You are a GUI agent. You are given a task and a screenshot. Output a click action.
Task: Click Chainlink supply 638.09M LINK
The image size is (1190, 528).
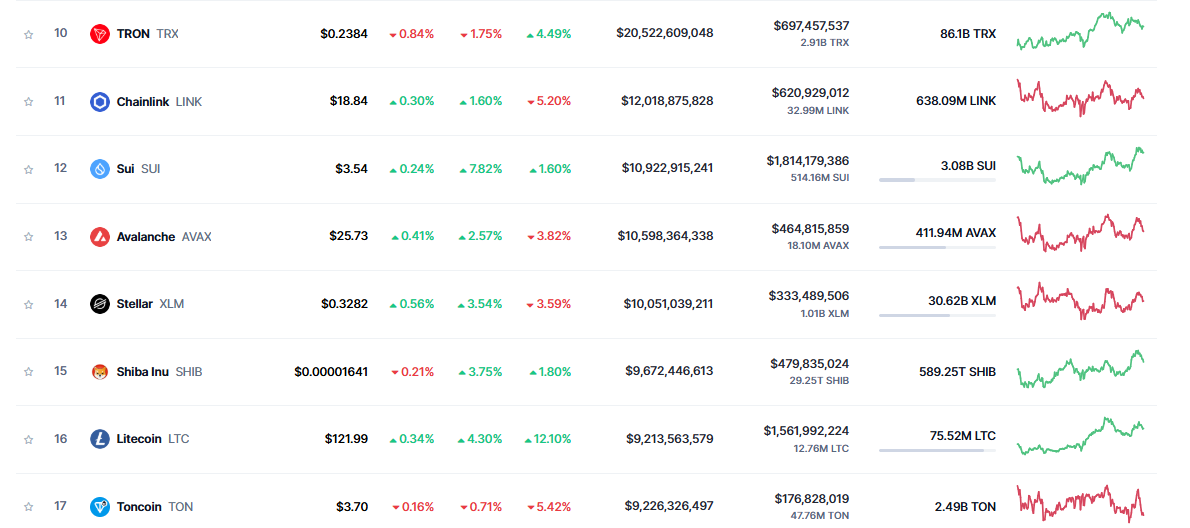tap(956, 101)
